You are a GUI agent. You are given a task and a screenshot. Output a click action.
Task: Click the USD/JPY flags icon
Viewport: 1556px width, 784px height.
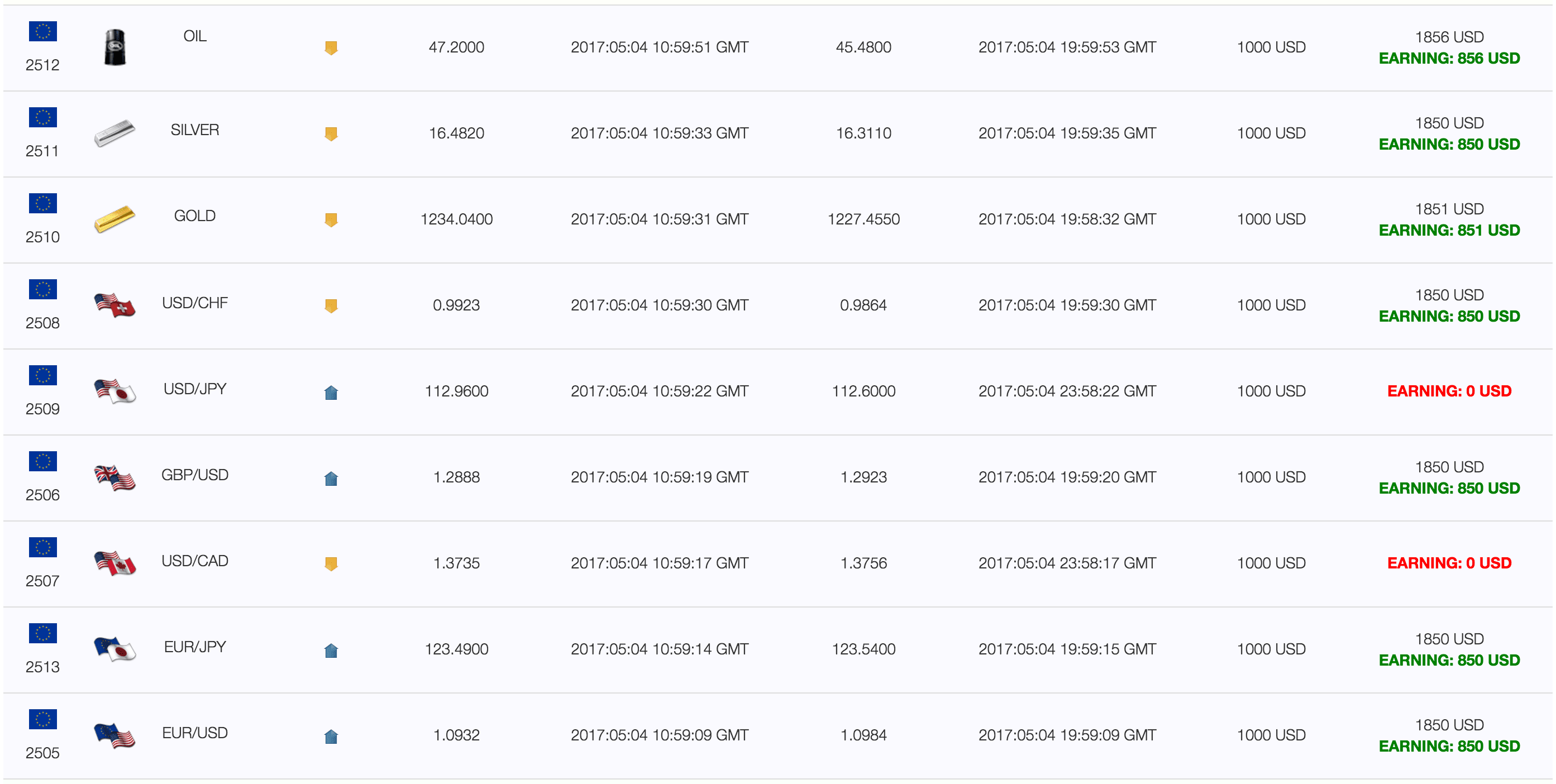tap(114, 391)
